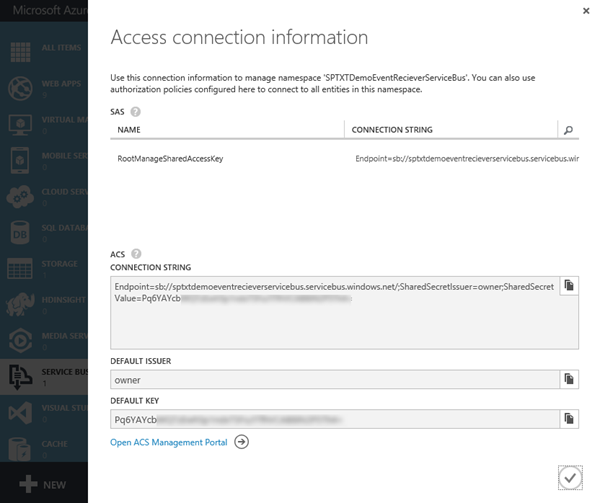The height and width of the screenshot is (503, 600).
Task: Close the Access connection information dialog
Action: click(x=585, y=11)
